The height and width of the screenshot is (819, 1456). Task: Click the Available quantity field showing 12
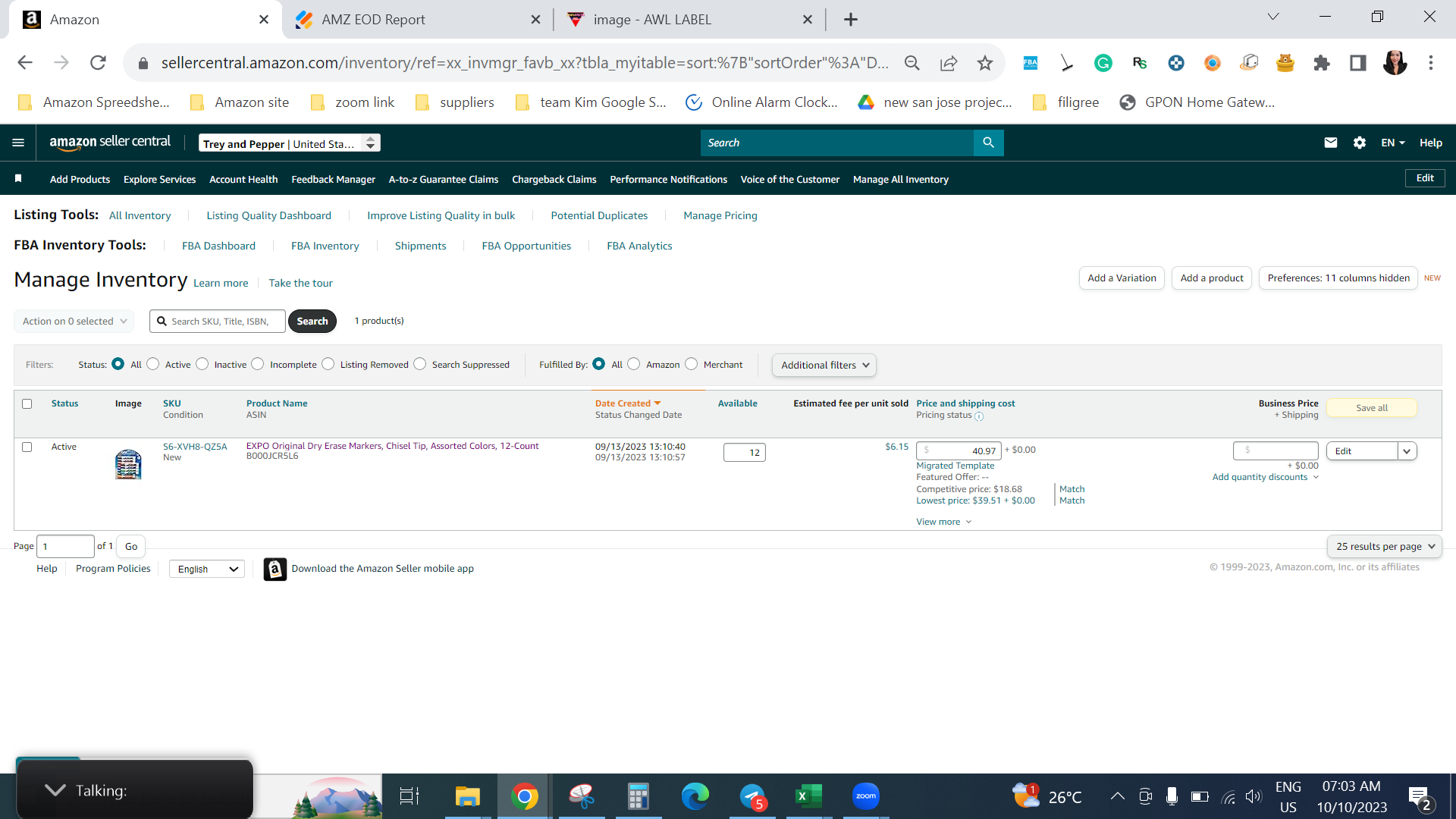point(745,453)
